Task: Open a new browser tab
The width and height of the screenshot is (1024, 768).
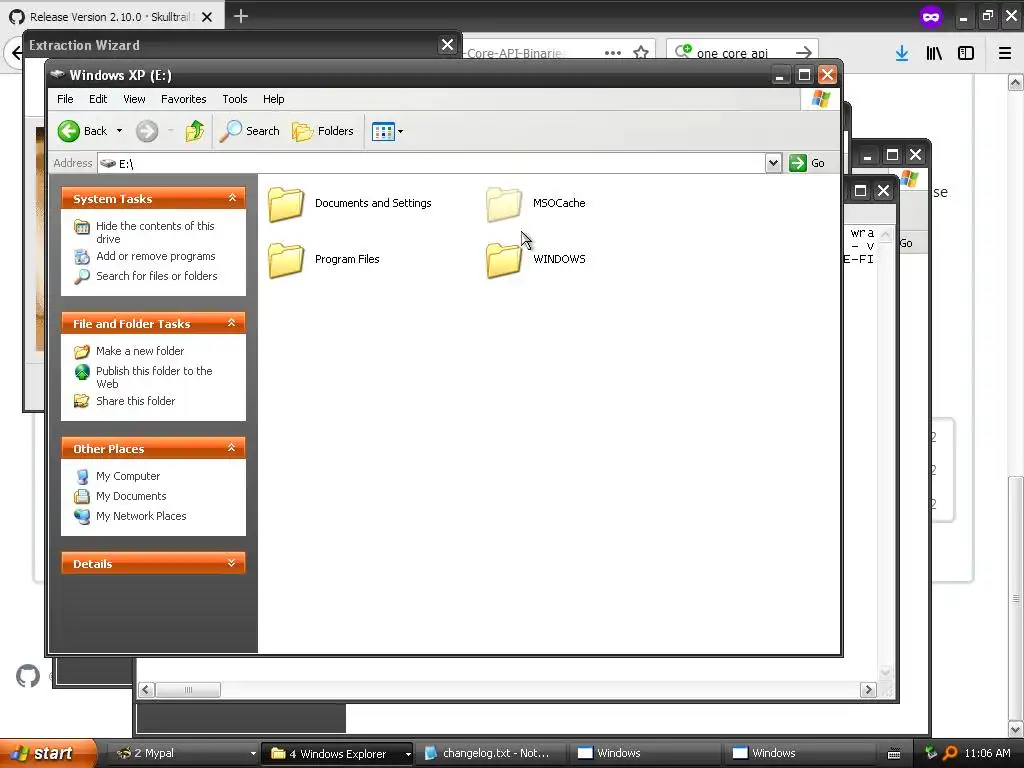Action: pyautogui.click(x=240, y=16)
